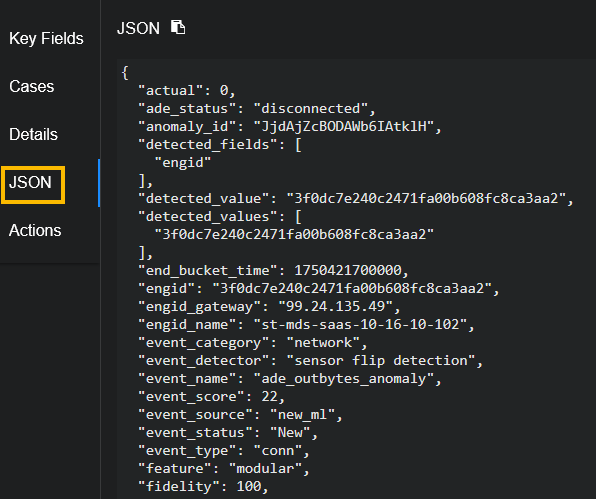
Task: Click the anomaly_id value JjdAjZcBODAWb6IAtklH
Action: click(344, 127)
